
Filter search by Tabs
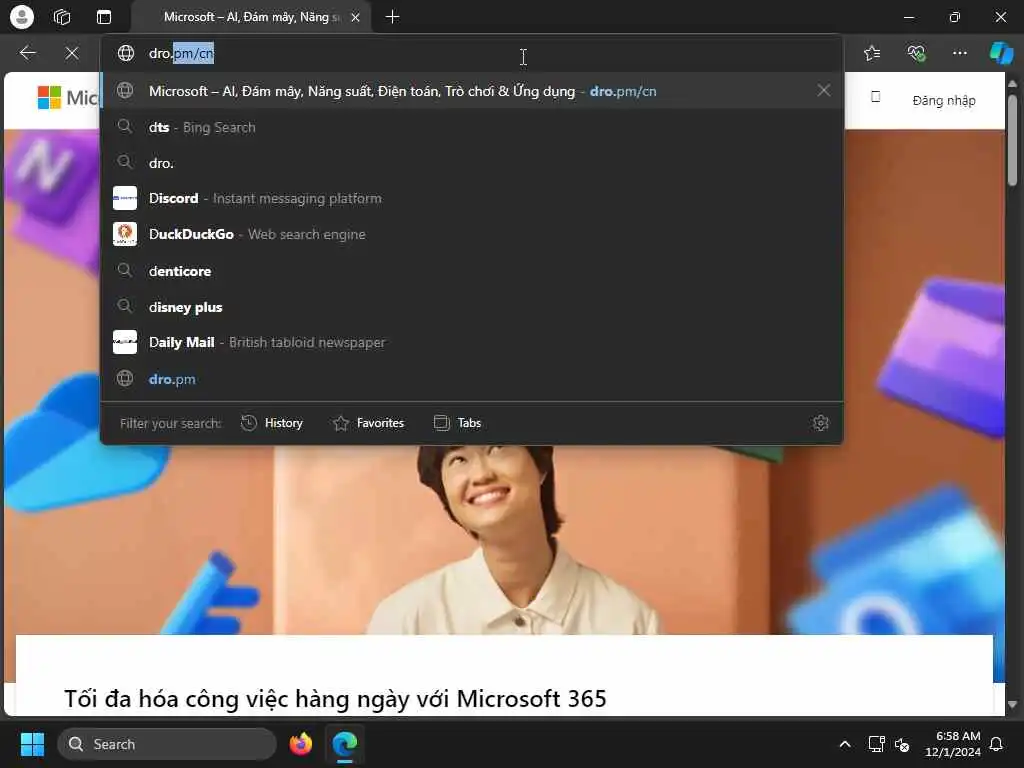(457, 423)
